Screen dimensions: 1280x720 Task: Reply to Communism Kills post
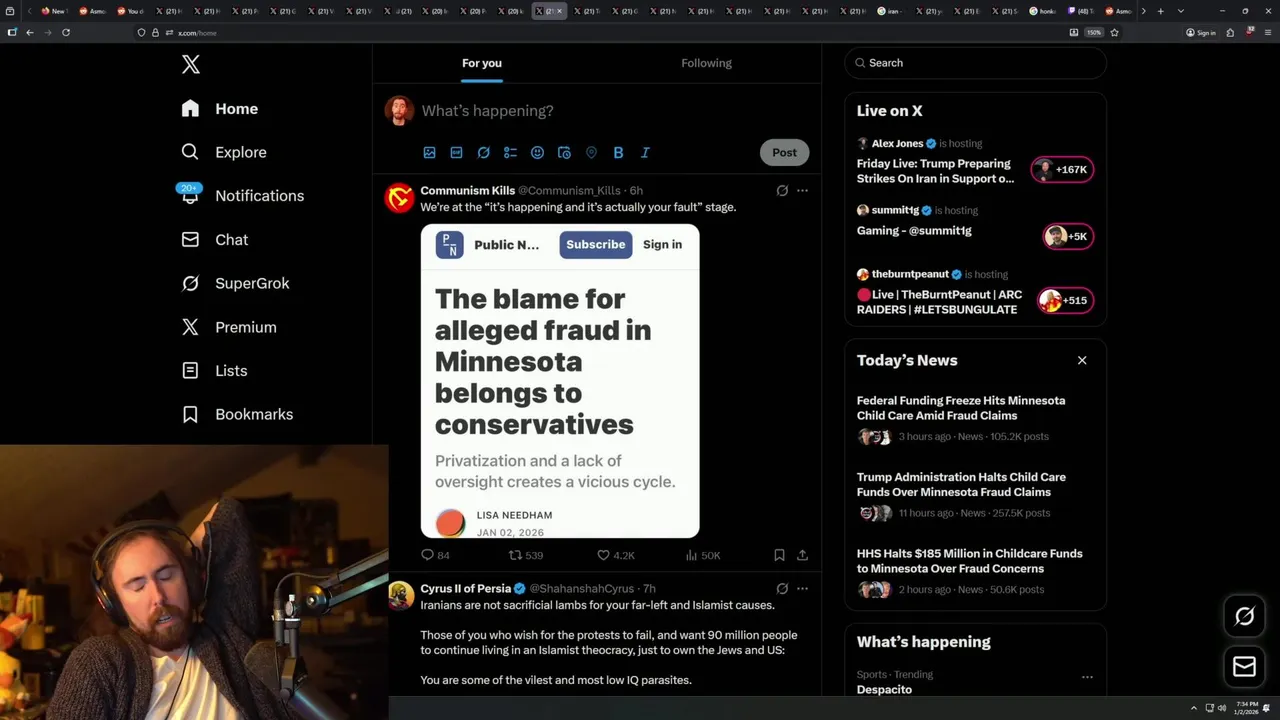click(435, 555)
